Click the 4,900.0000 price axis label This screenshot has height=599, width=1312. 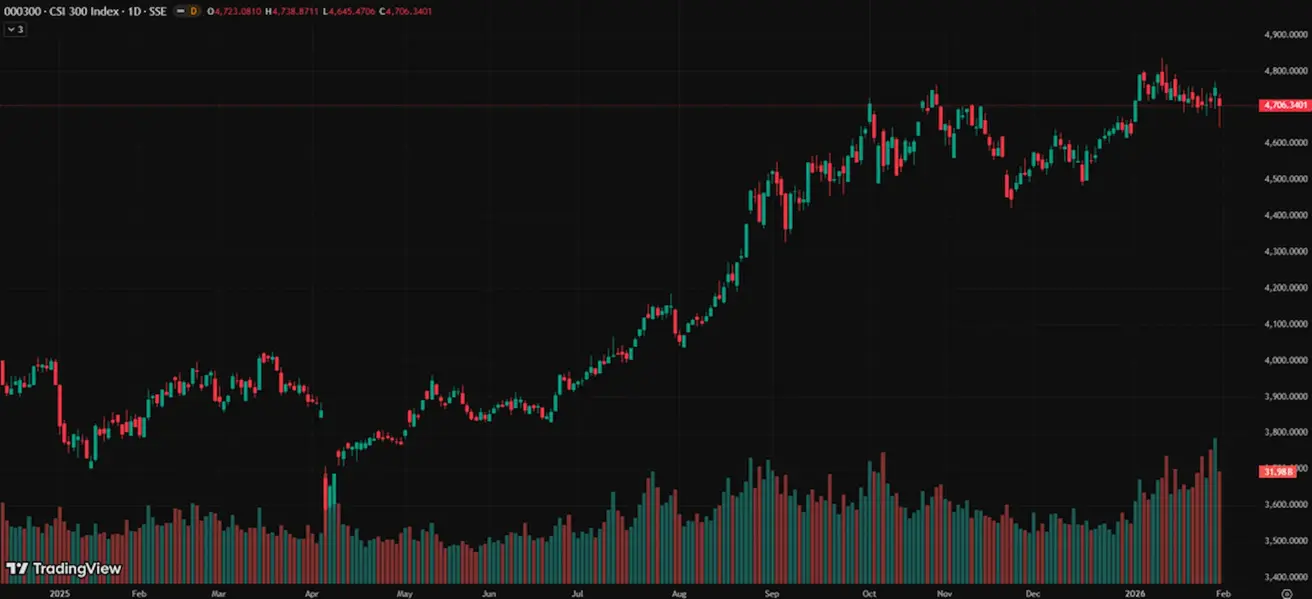click(x=1285, y=35)
